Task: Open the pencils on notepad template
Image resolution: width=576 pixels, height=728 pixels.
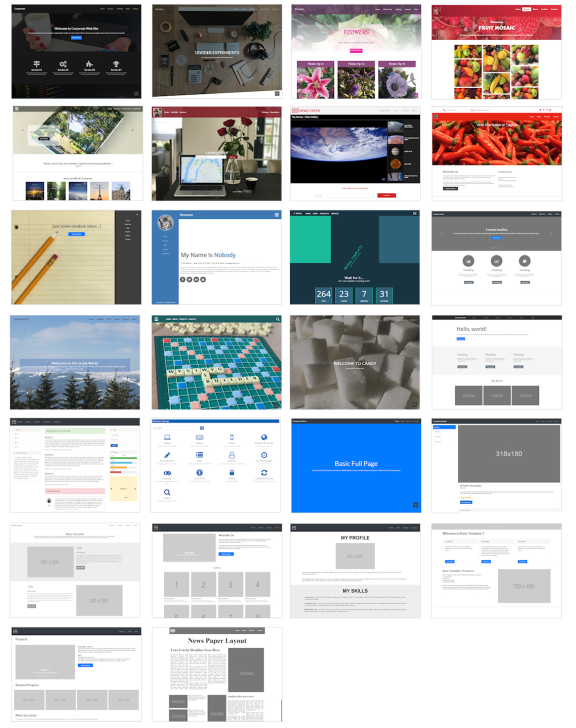Action: [76, 257]
